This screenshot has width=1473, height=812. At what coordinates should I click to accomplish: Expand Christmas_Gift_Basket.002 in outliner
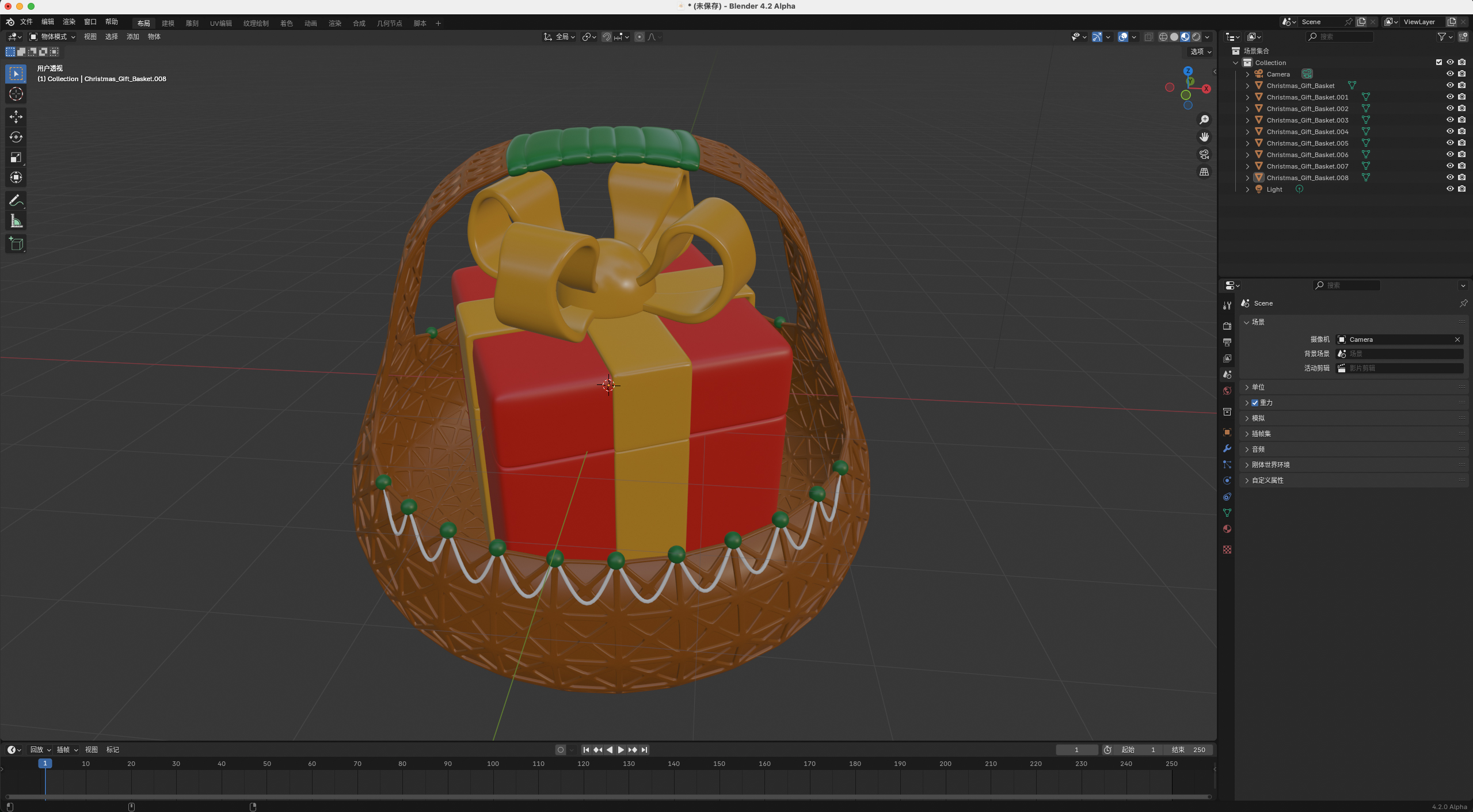tap(1247, 109)
